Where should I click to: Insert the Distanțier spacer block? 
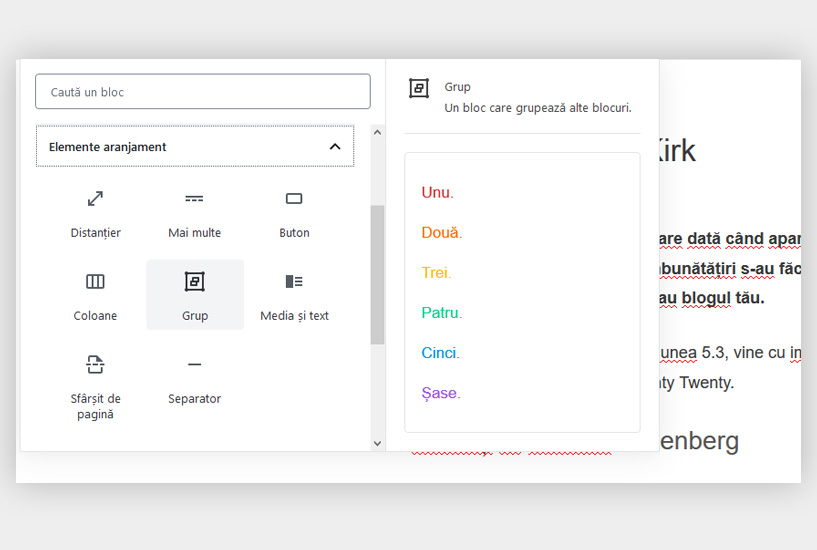tap(95, 212)
